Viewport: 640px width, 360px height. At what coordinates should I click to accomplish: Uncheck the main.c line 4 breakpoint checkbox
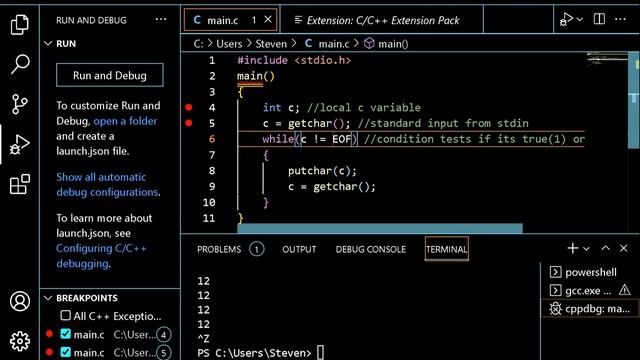[65, 334]
